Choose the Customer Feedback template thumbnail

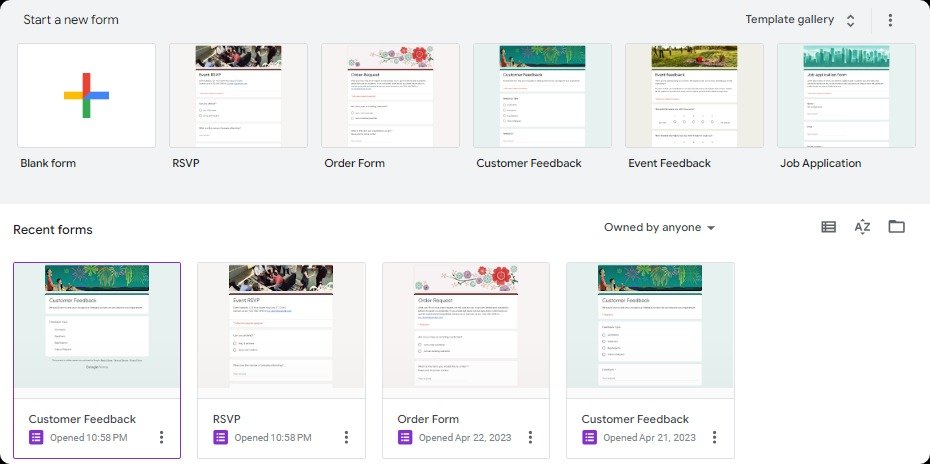pos(542,96)
